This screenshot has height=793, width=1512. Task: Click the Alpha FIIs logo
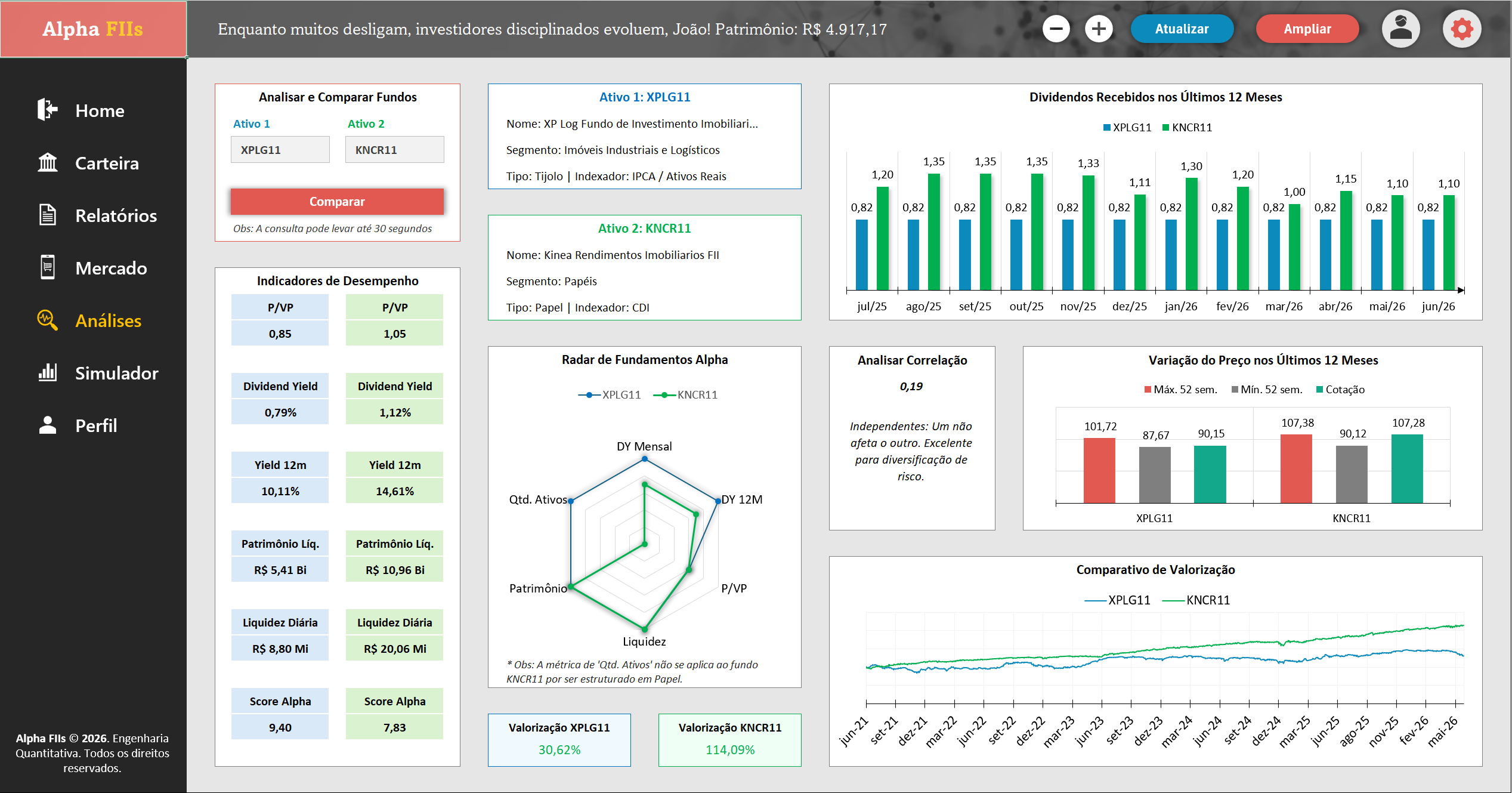click(93, 29)
